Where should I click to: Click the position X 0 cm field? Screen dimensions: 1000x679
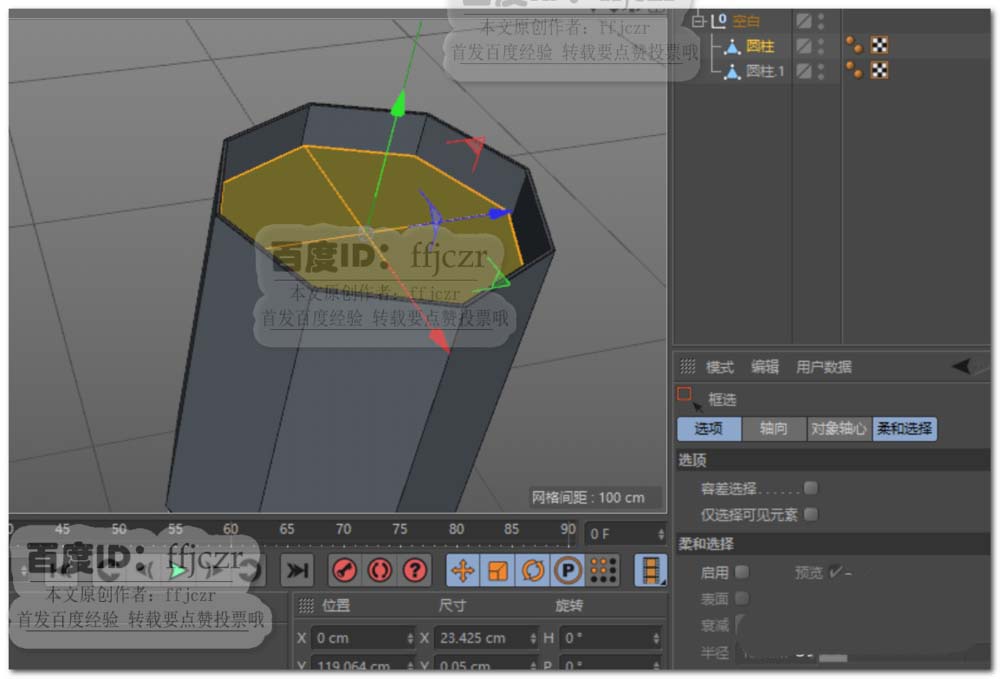[363, 638]
